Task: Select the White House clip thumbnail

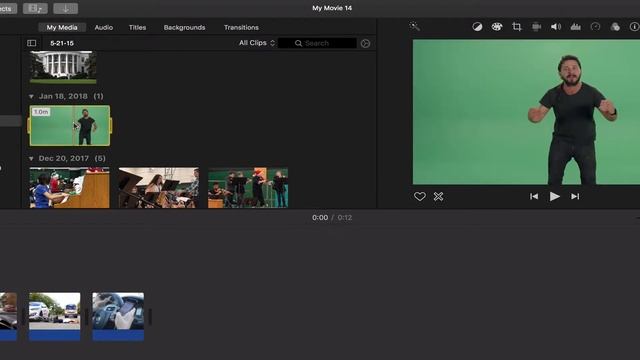Action: (x=63, y=67)
